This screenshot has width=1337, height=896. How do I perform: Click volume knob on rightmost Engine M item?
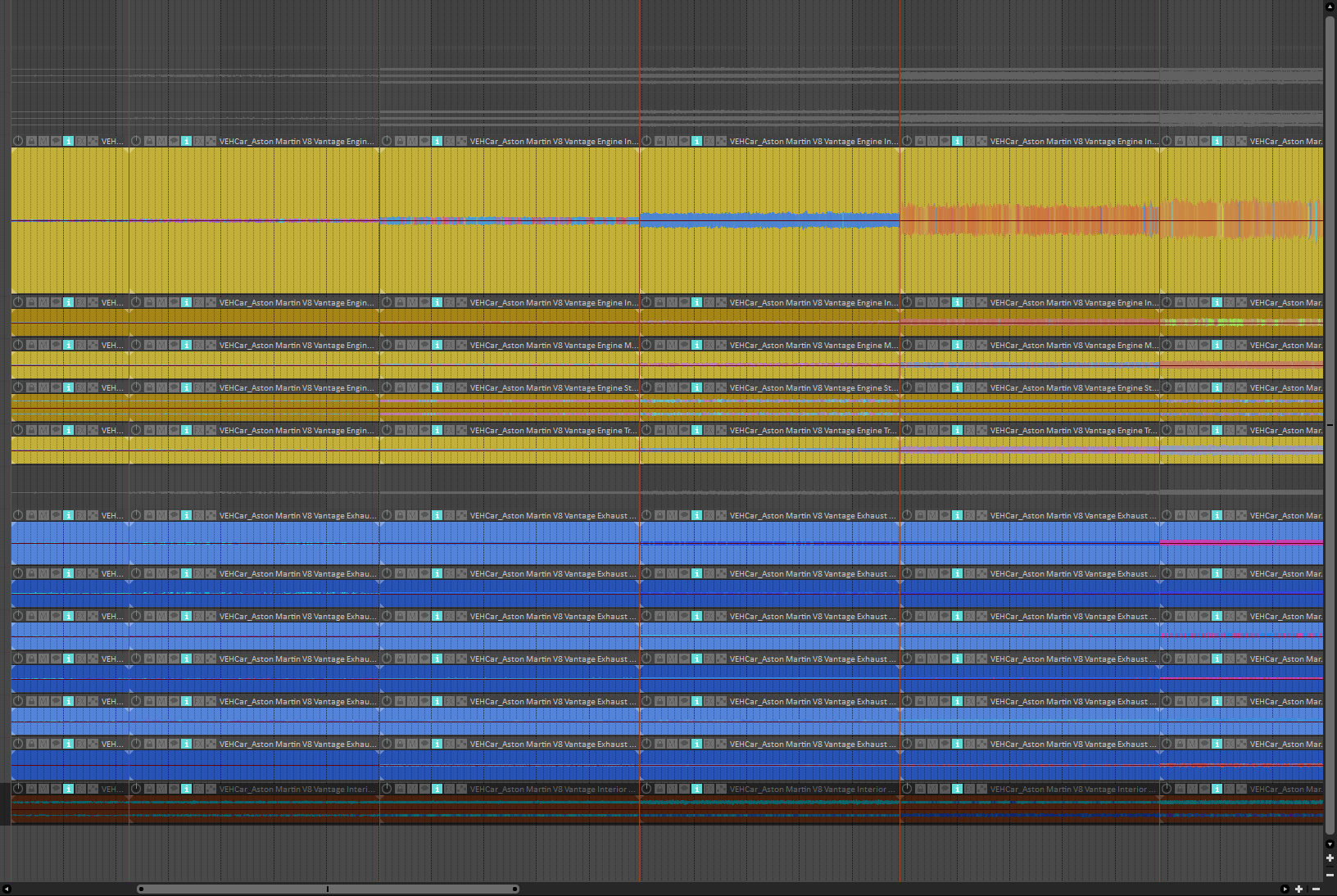pos(1167,345)
